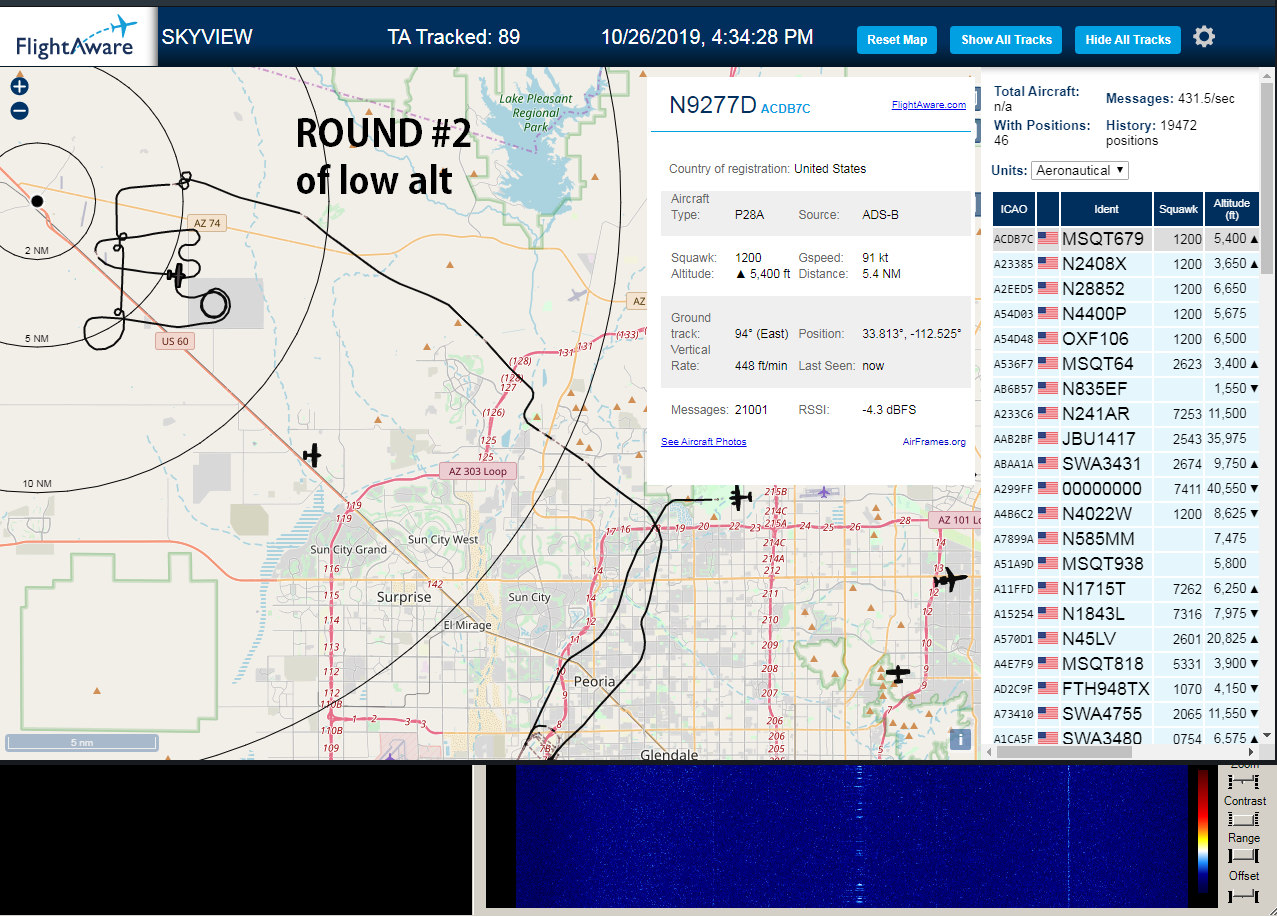Viewport: 1277px width, 917px height.
Task: Click the Reset Map button
Action: tap(897, 40)
